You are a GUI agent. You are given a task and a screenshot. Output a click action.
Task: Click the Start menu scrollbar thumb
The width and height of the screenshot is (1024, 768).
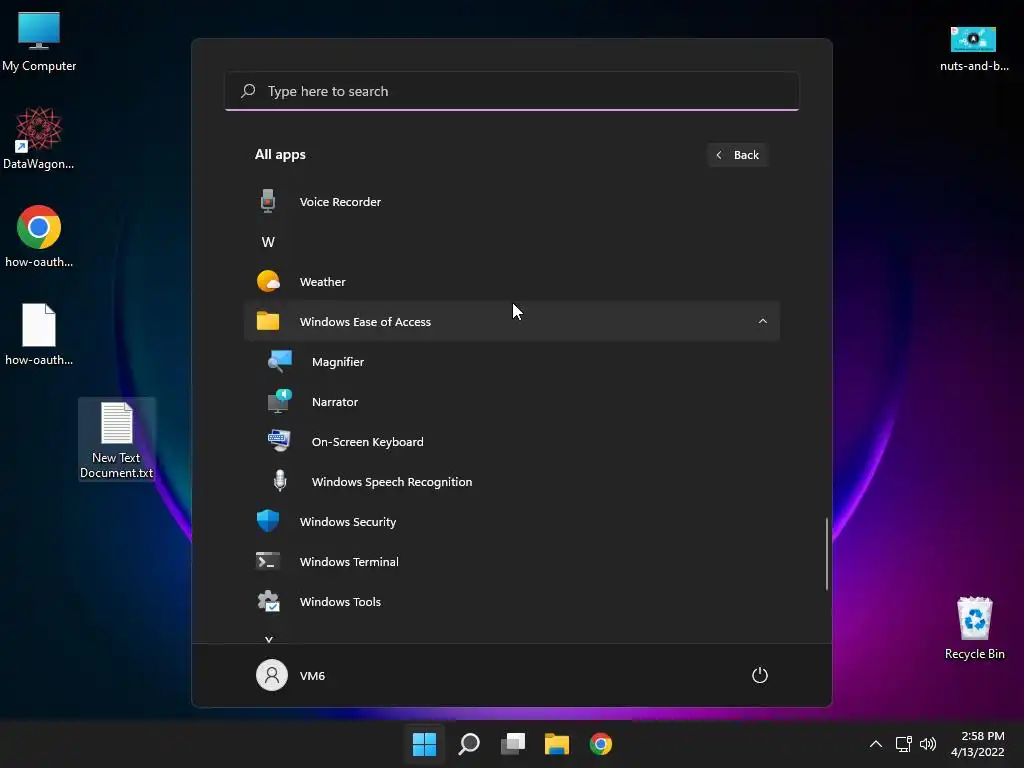pyautogui.click(x=826, y=554)
